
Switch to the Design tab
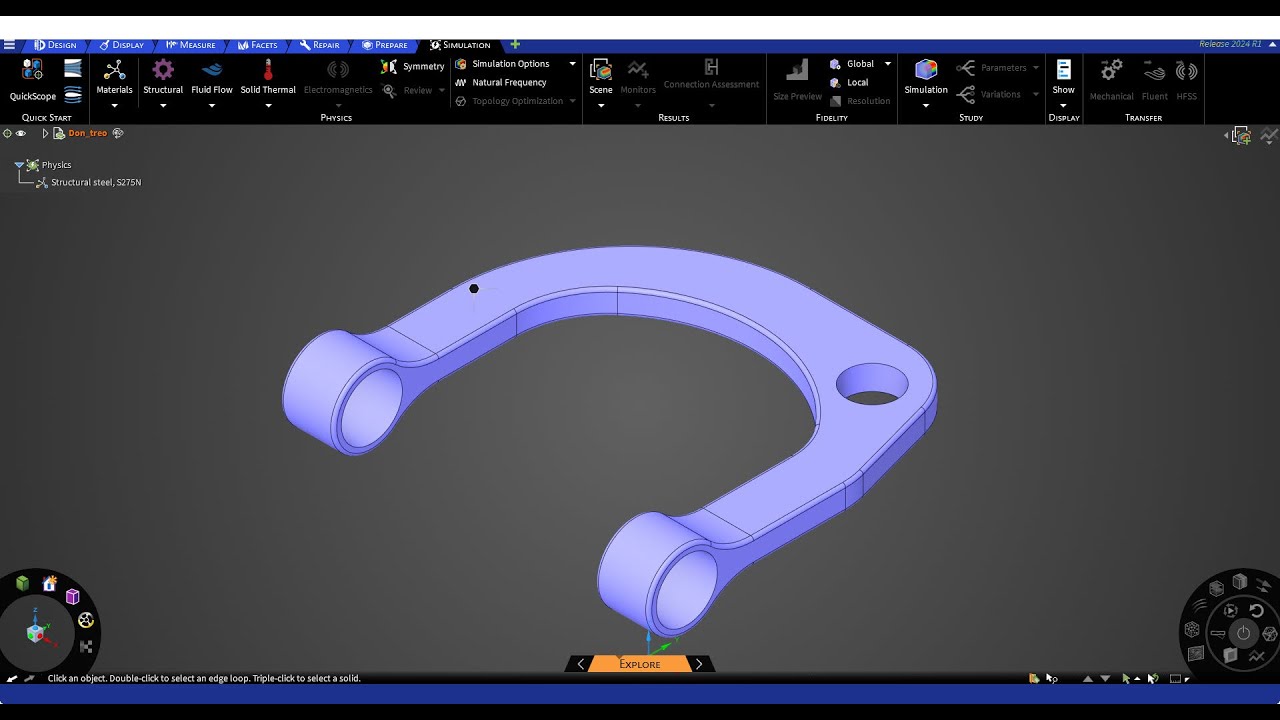click(x=55, y=45)
